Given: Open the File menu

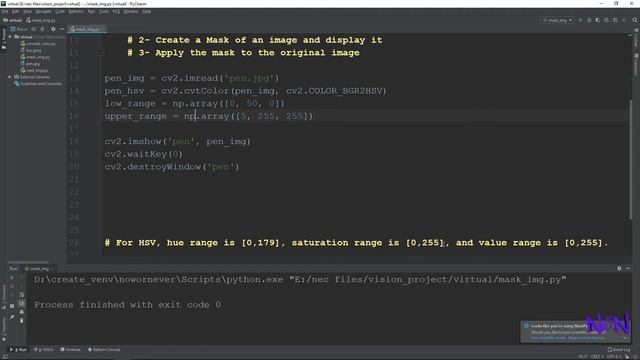Looking at the screenshot, I should pyautogui.click(x=4, y=11).
